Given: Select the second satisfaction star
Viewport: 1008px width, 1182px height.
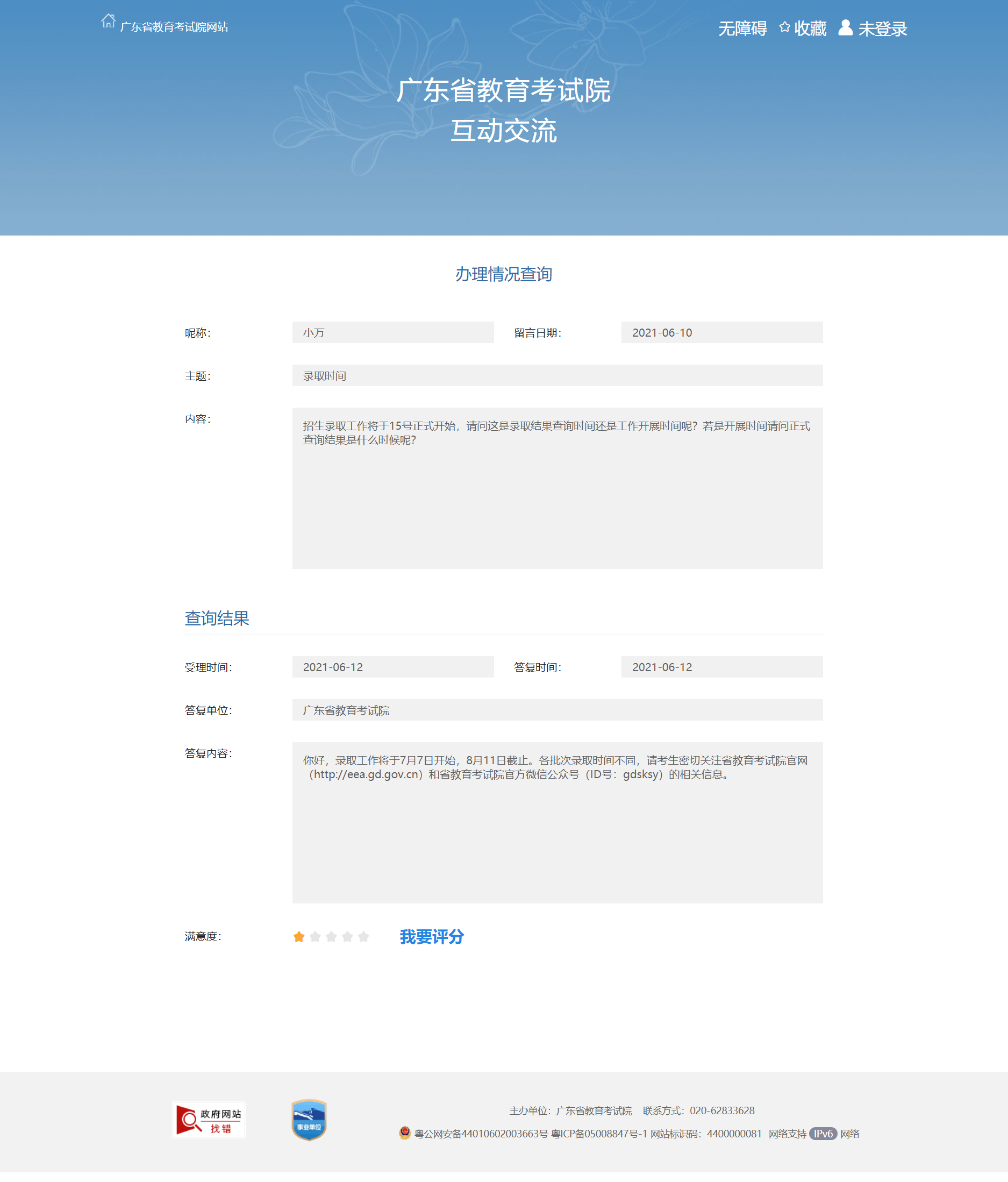Looking at the screenshot, I should coord(314,937).
